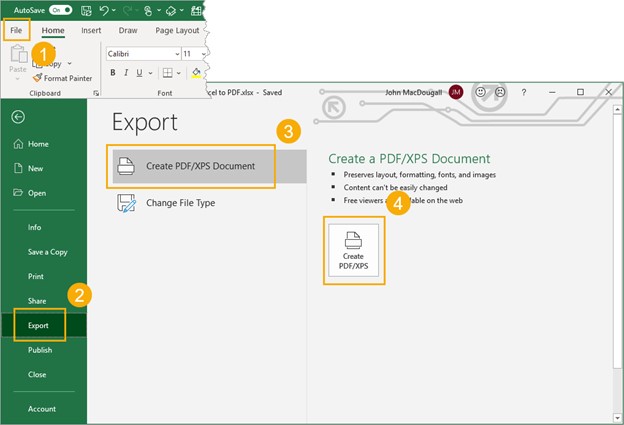Switch to the Page Layout ribbon tab
The image size is (624, 425).
(177, 31)
